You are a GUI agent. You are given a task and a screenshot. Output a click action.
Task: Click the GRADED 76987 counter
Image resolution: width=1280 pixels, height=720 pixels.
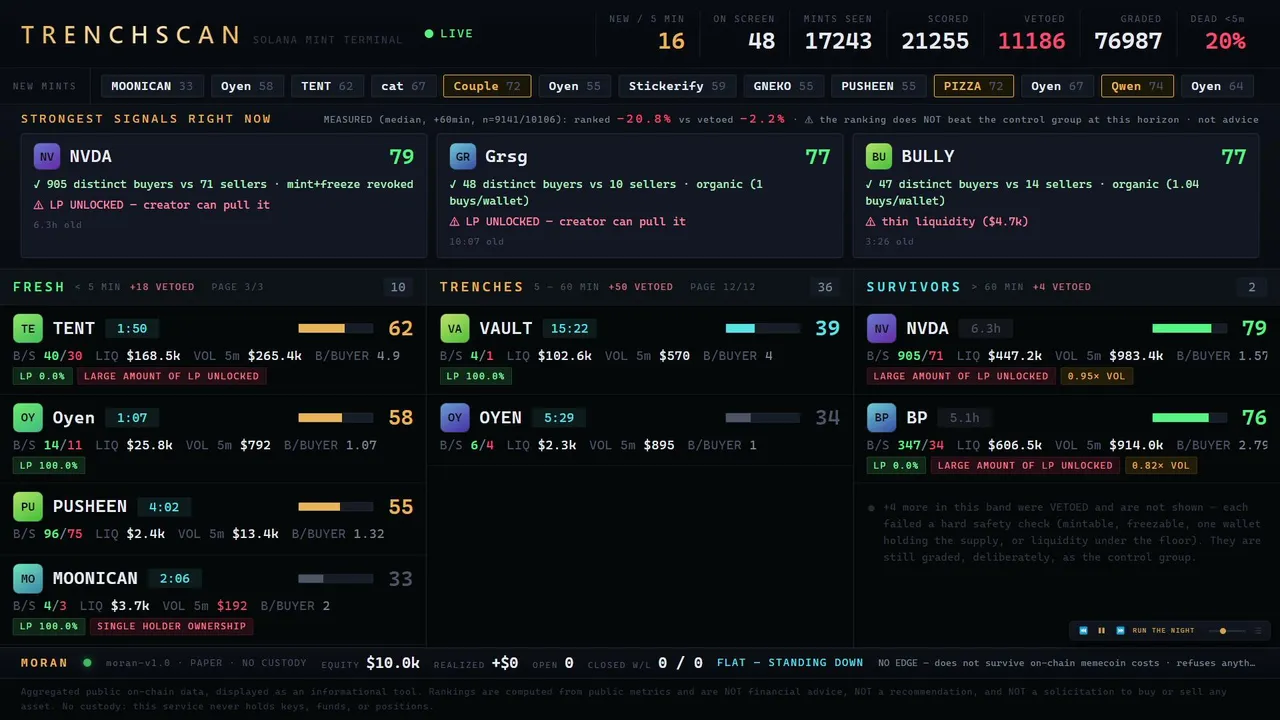point(1128,33)
